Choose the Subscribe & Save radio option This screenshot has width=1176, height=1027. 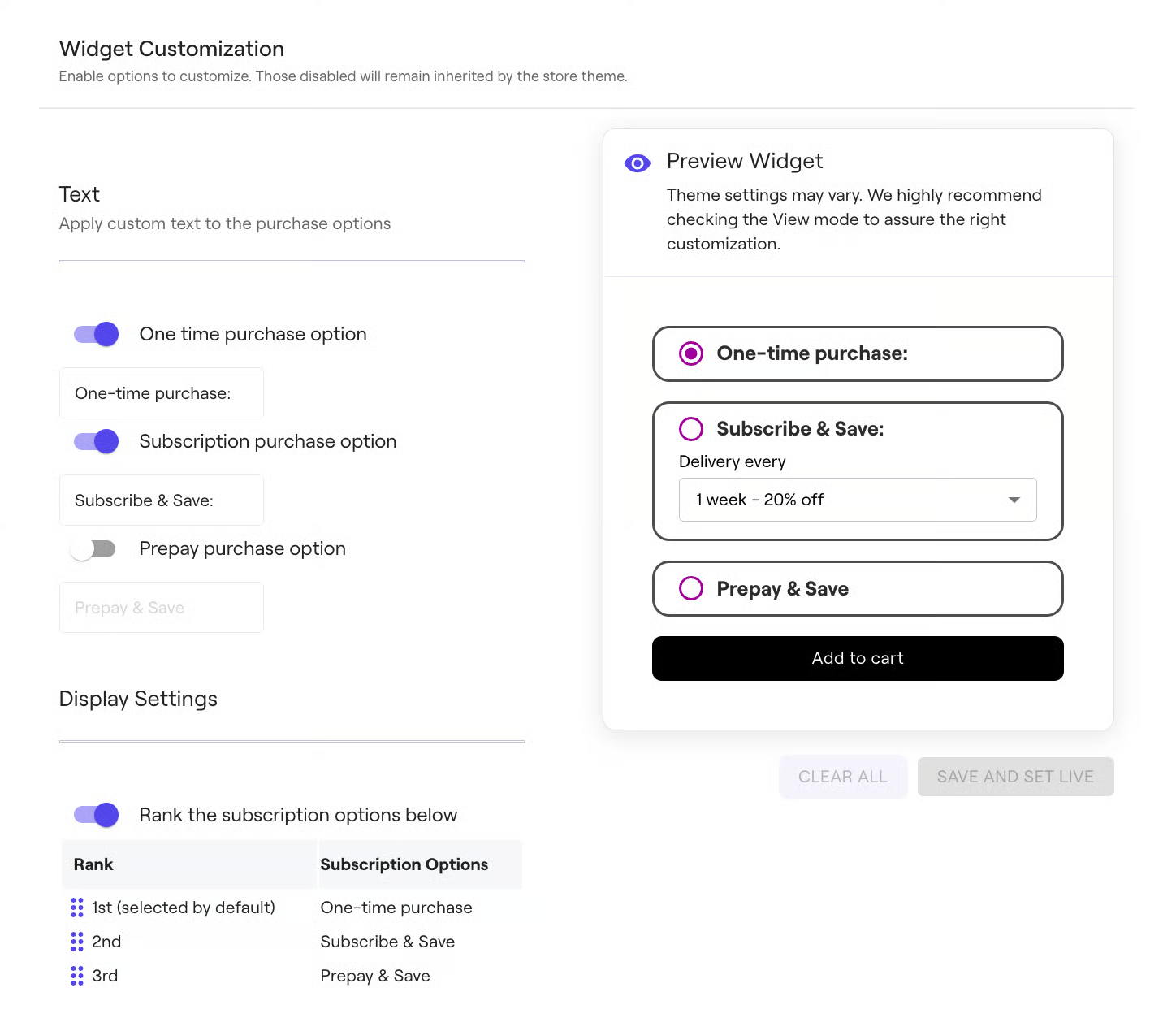pyautogui.click(x=691, y=428)
